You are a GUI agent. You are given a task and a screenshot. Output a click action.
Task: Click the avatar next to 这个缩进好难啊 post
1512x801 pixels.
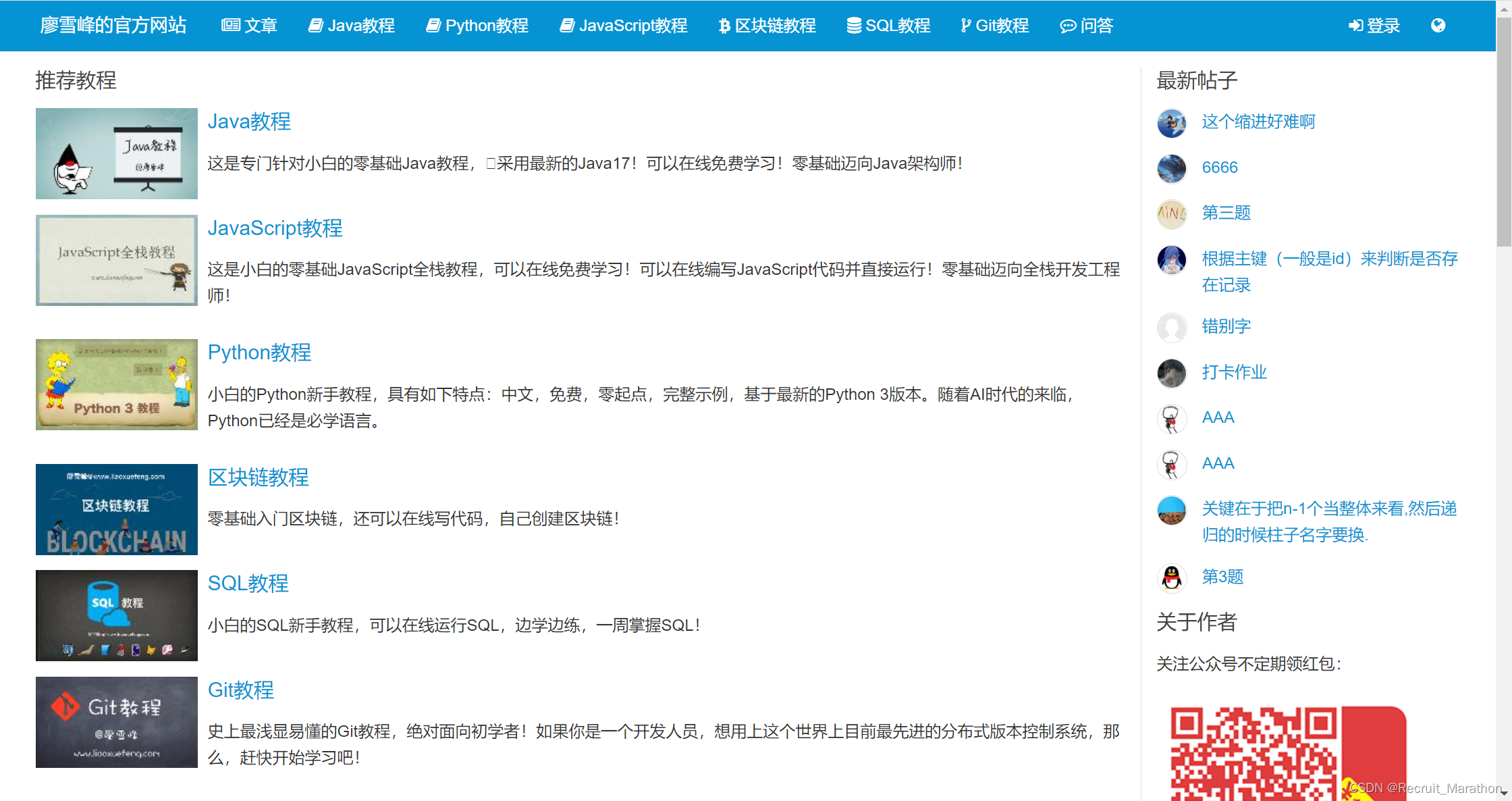[1172, 123]
